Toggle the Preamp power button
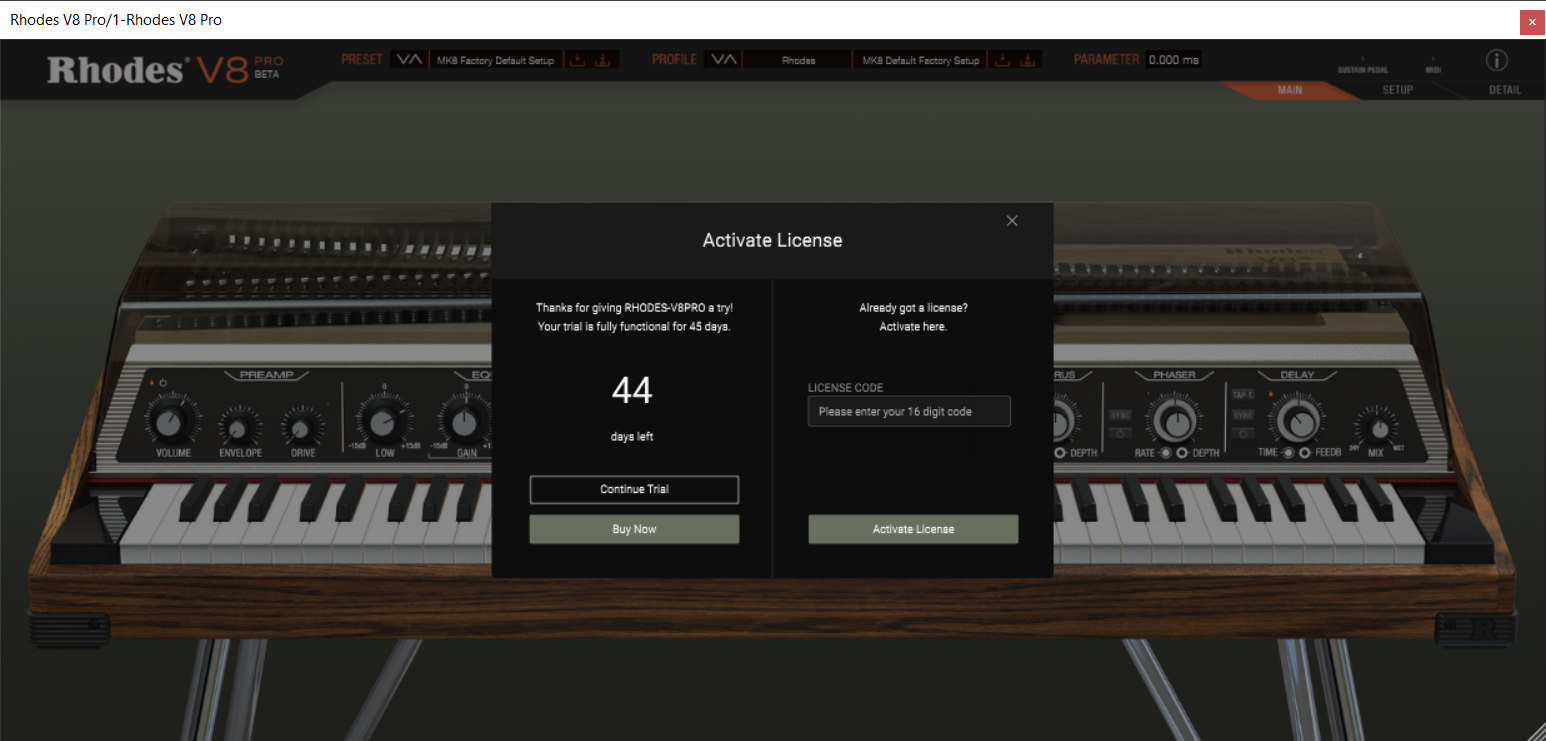This screenshot has width=1546, height=741. coord(163,383)
